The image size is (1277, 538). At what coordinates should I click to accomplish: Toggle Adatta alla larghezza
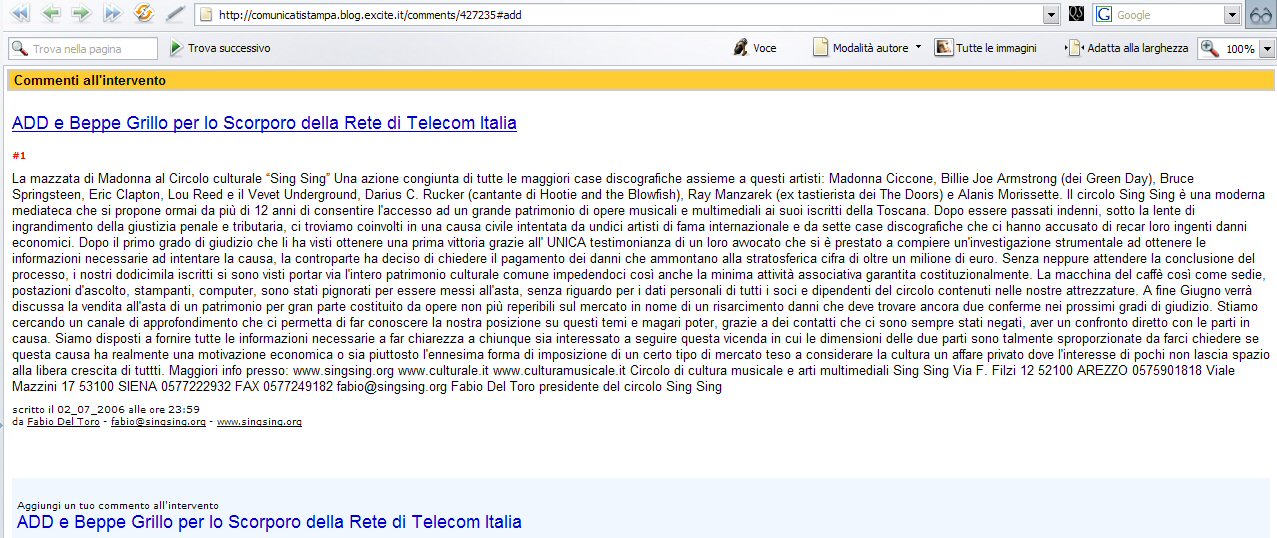pyautogui.click(x=1127, y=48)
